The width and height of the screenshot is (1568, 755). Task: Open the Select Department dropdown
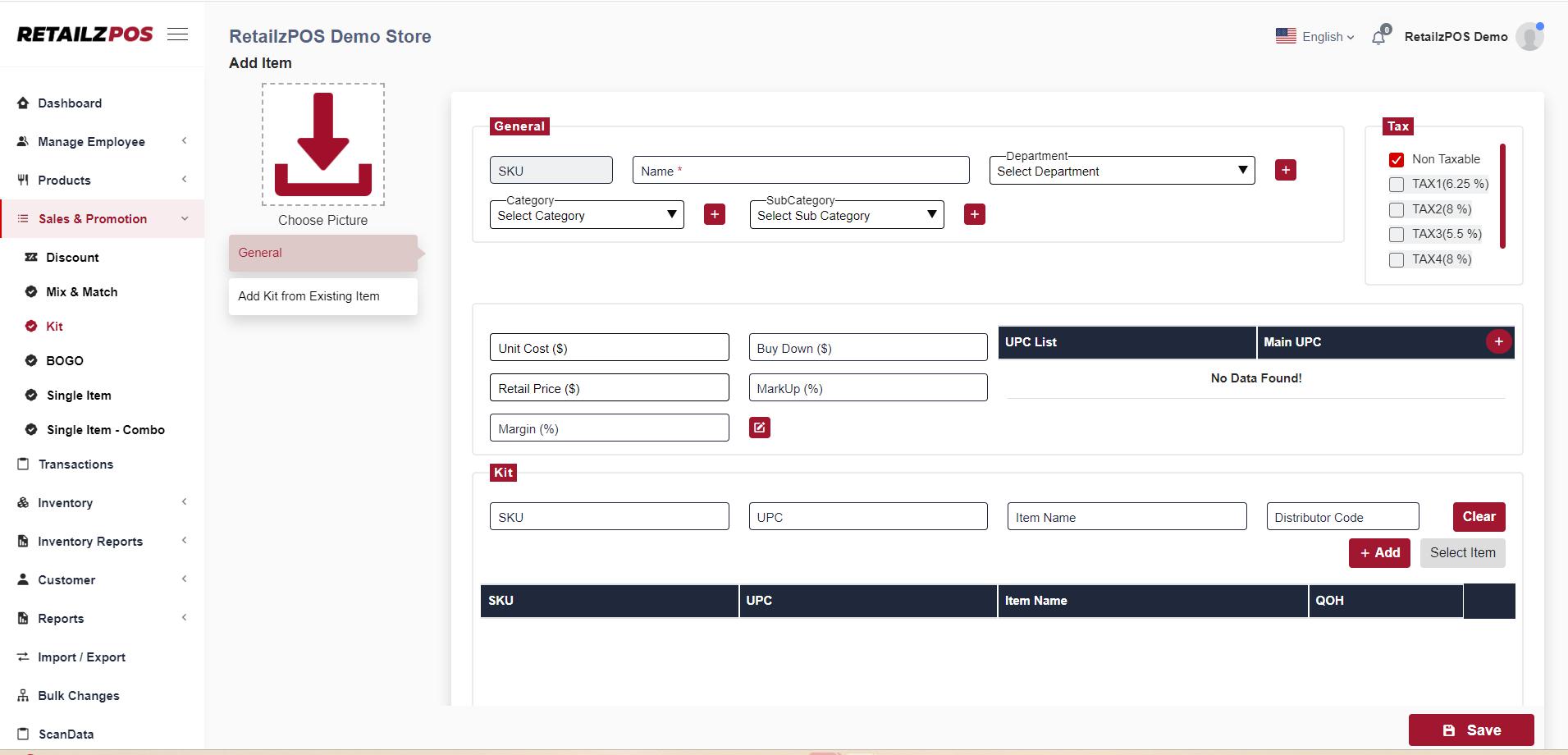(x=1121, y=171)
